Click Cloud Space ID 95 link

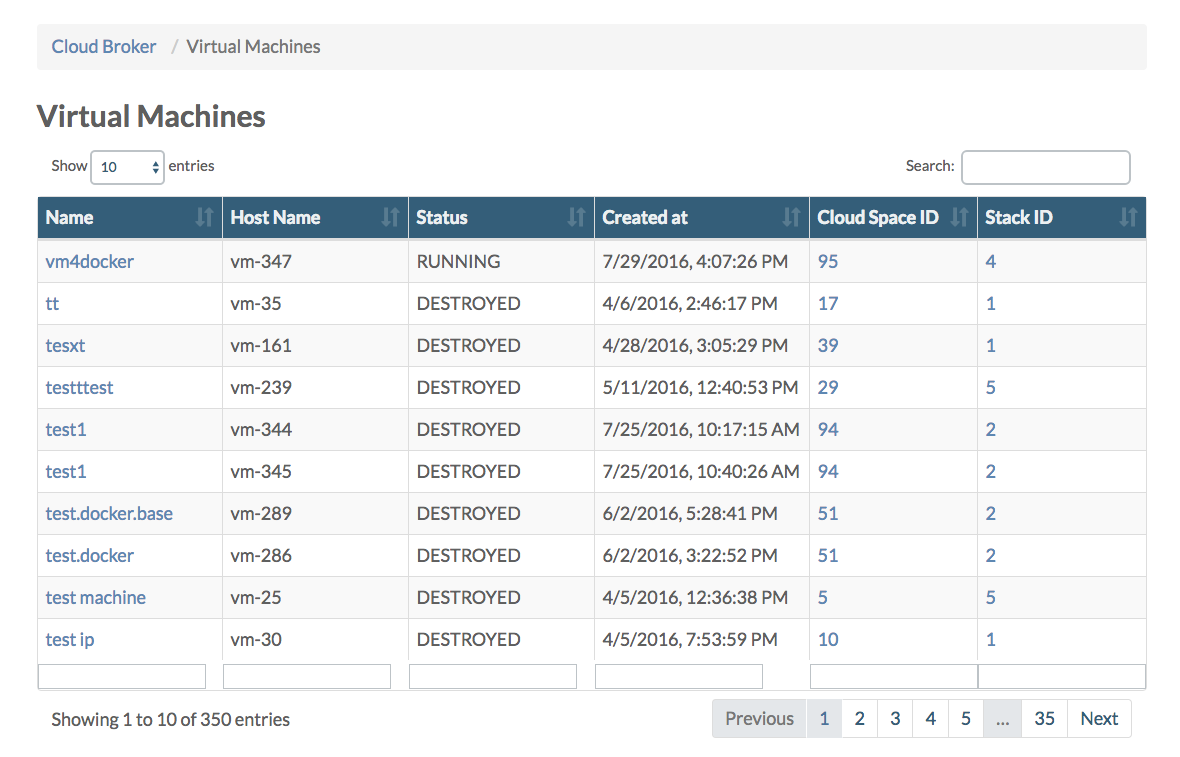pyautogui.click(x=828, y=261)
